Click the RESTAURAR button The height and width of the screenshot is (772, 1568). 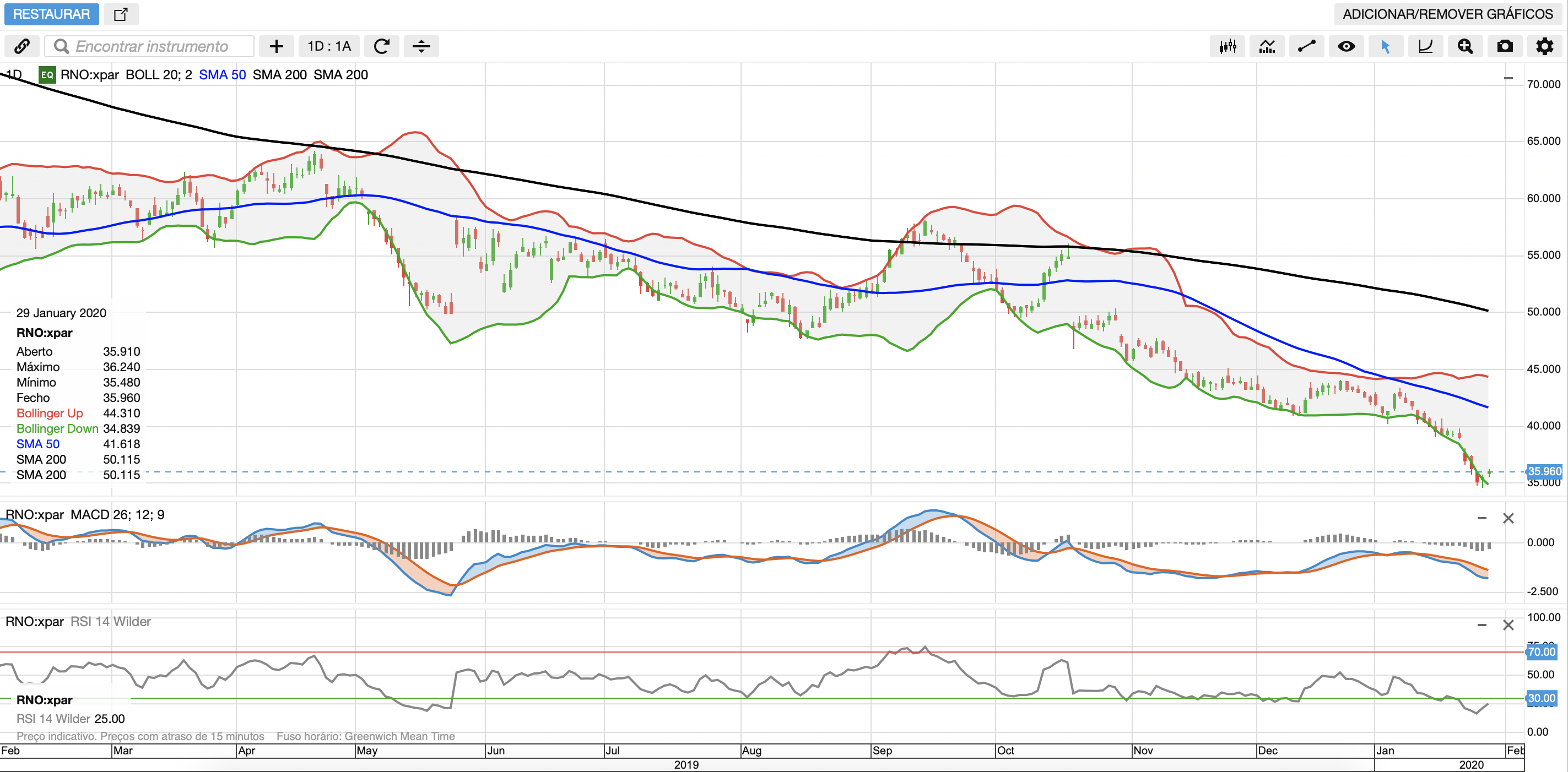[x=51, y=14]
